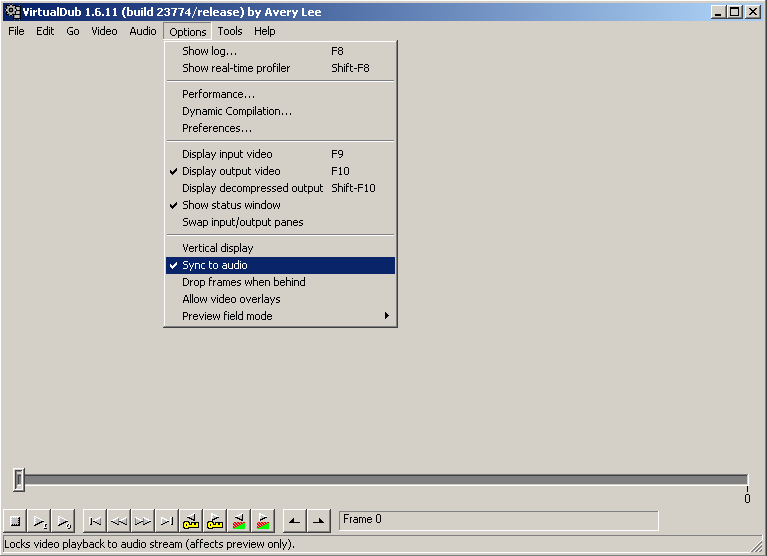Screen dimensions: 767x556
Task: Open the Go menu
Action: click(x=73, y=31)
